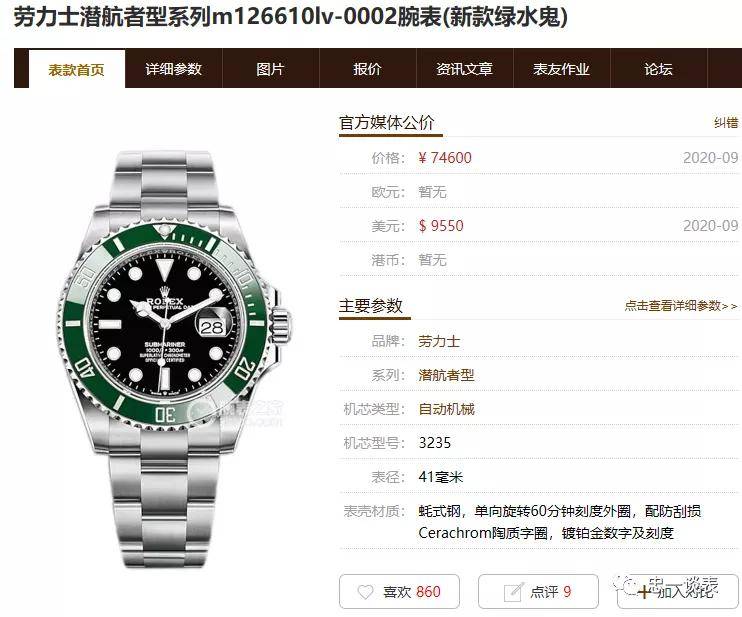Open the 图片 tab
The height and width of the screenshot is (617, 742).
(x=271, y=69)
